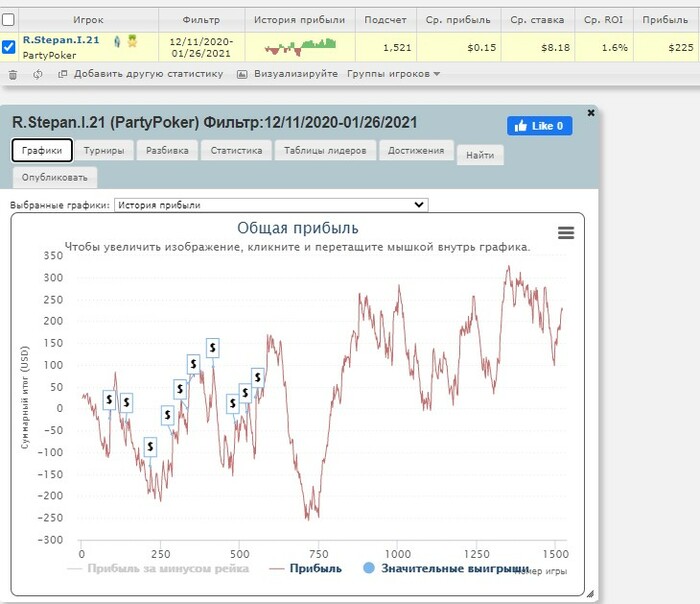Open the 'История прибыли' chart selector dropdown
The width and height of the screenshot is (700, 604).
pyautogui.click(x=271, y=205)
